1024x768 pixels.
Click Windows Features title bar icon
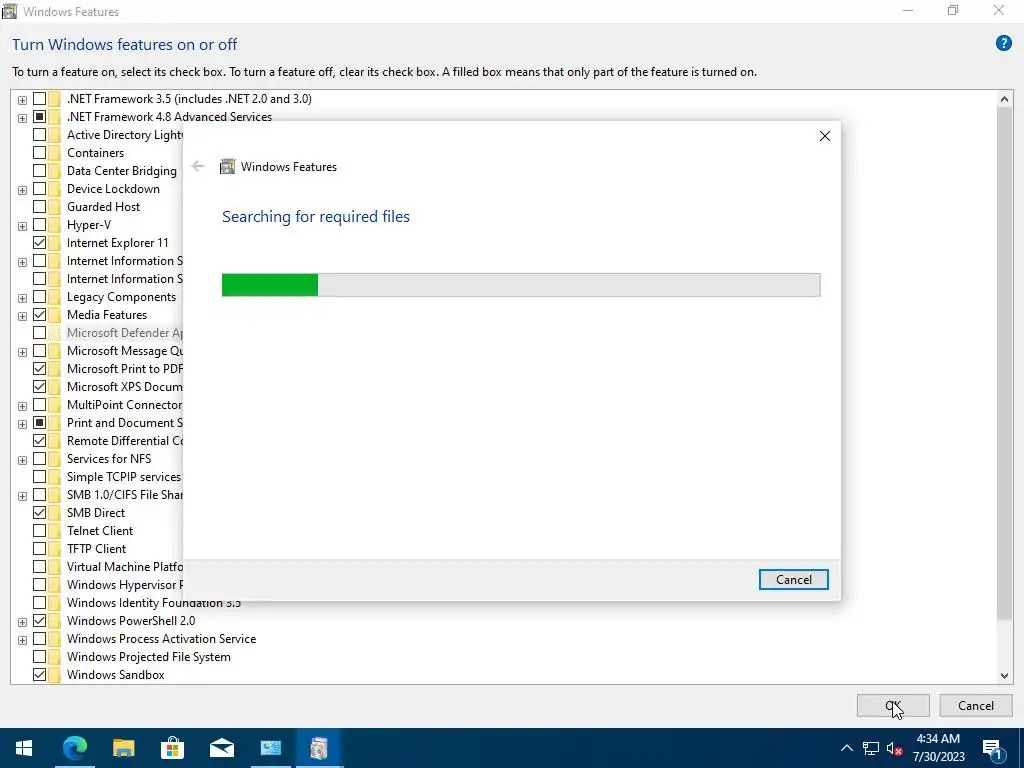(x=9, y=11)
